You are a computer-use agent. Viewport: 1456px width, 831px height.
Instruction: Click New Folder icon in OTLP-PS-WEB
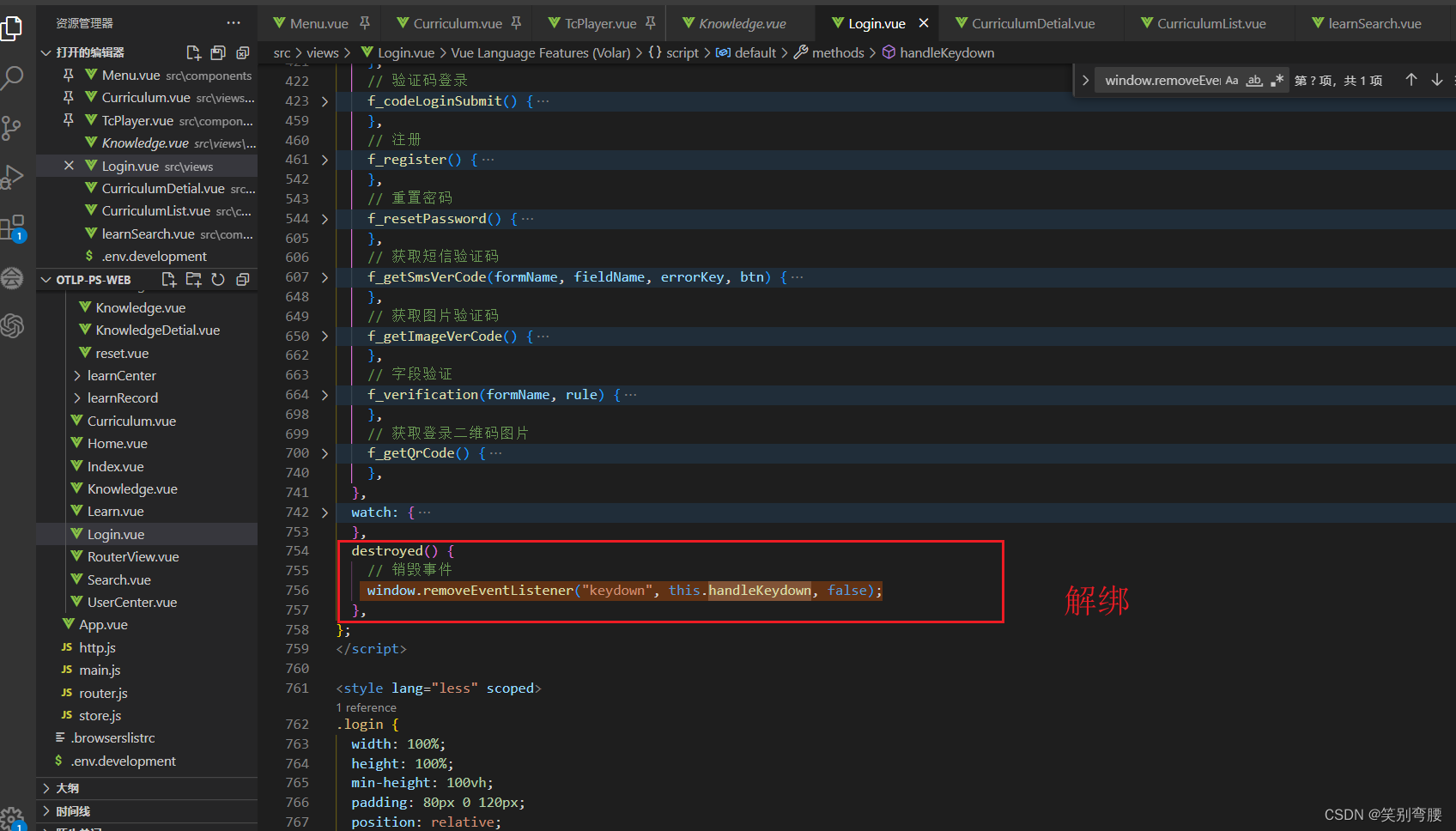click(x=194, y=280)
